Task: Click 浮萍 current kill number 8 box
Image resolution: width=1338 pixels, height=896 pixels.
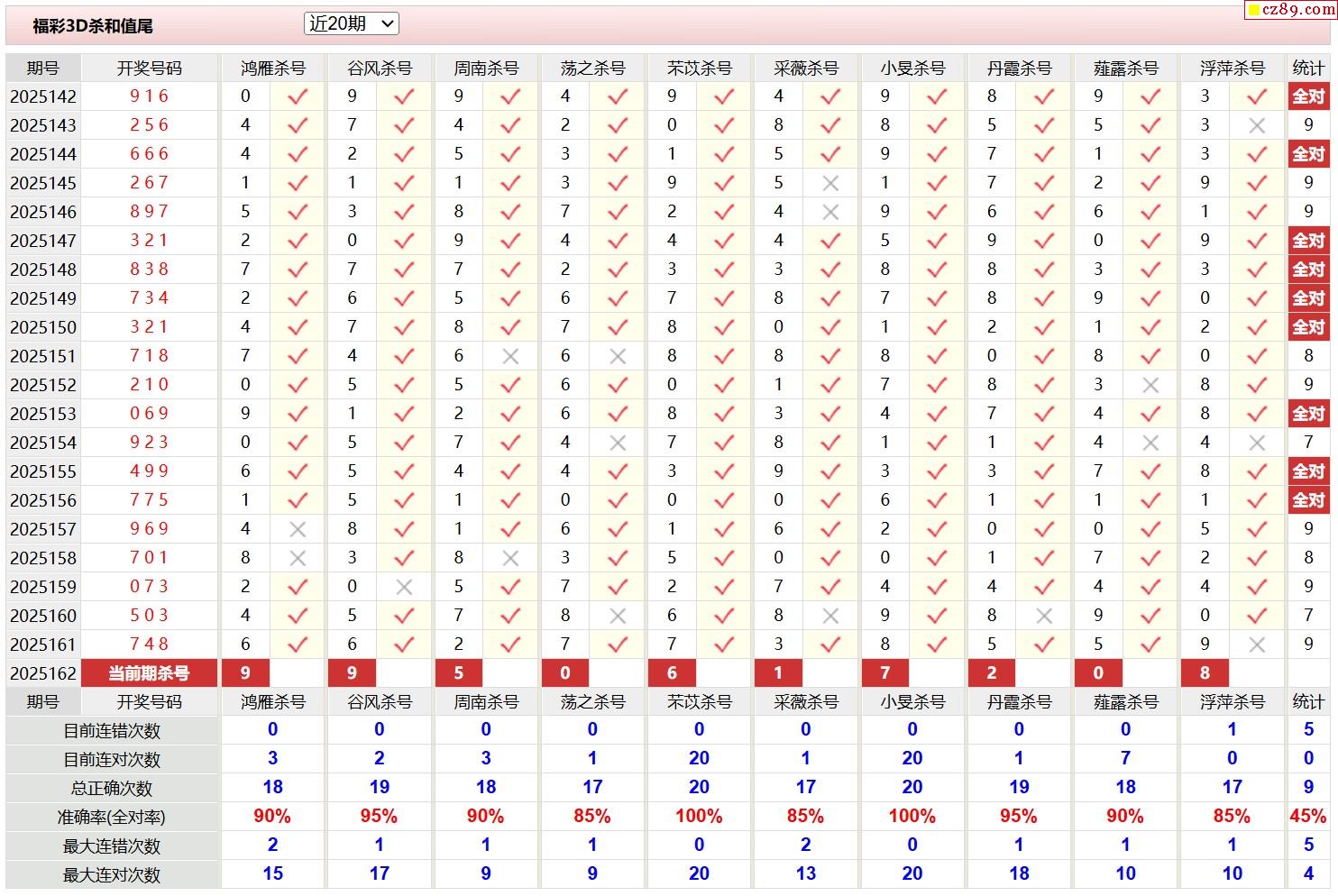Action: pos(1205,673)
